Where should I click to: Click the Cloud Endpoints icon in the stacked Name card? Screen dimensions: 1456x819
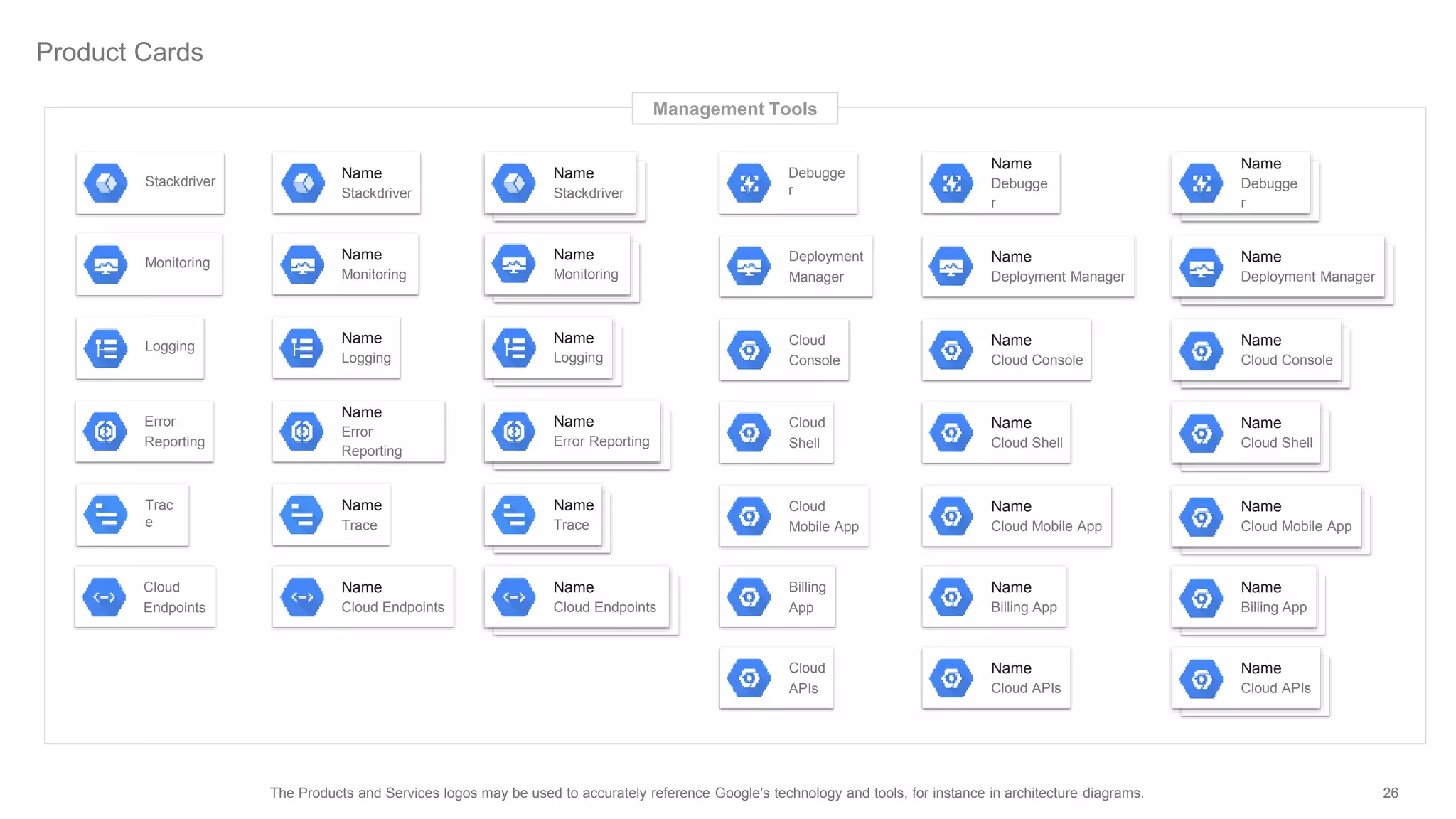click(x=514, y=596)
